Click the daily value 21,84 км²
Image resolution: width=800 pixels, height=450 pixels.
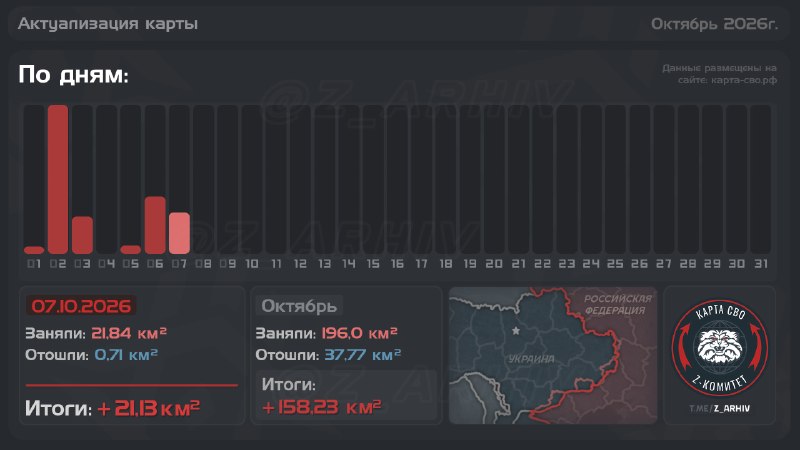pyautogui.click(x=129, y=333)
